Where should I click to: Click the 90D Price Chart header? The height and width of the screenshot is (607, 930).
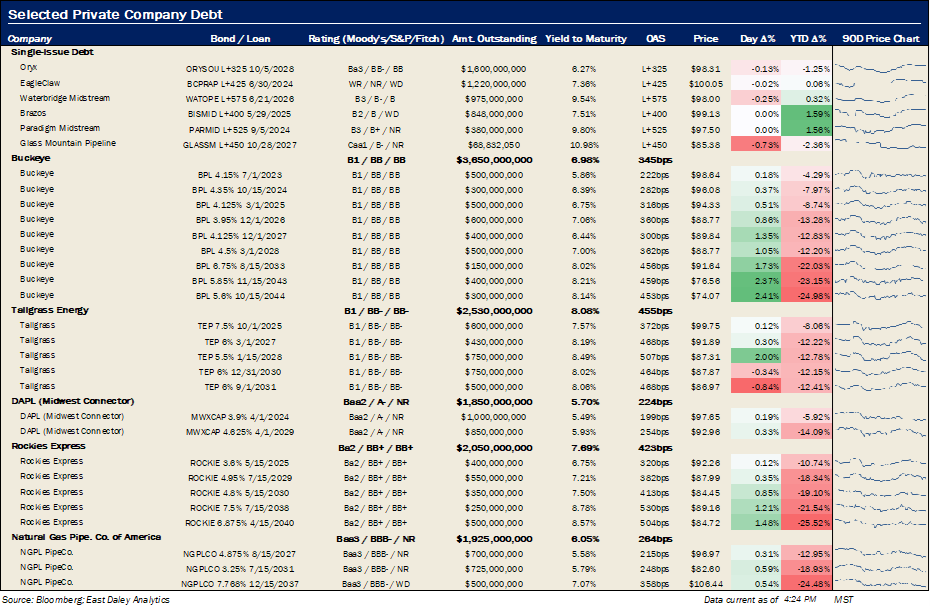[881, 39]
